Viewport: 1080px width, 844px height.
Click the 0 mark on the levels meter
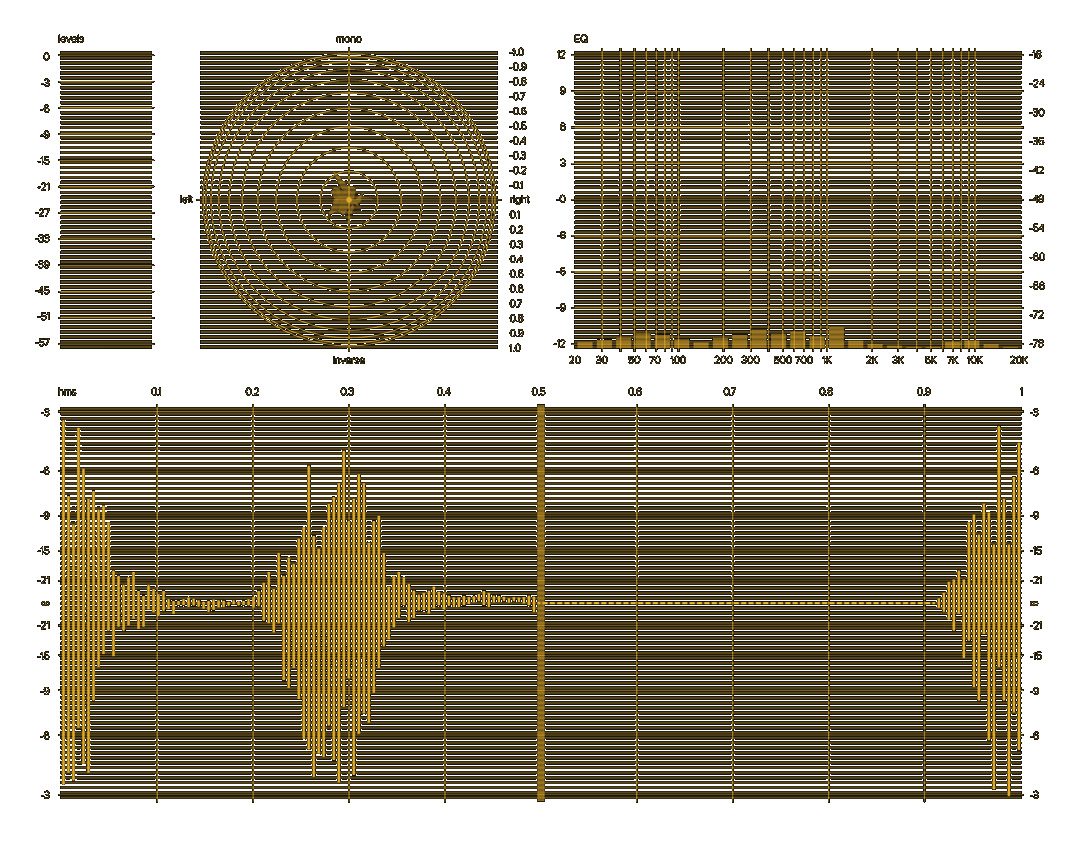tap(46, 56)
